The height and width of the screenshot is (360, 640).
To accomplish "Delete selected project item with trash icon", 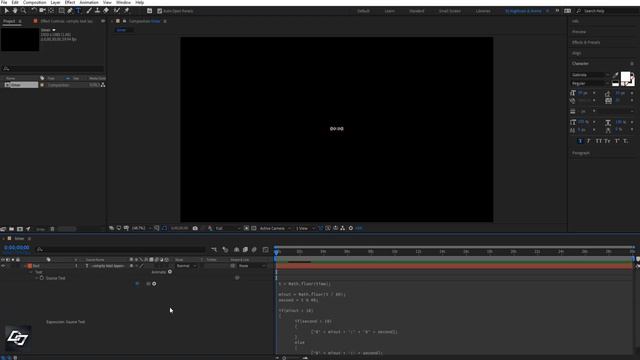I will (x=52, y=229).
